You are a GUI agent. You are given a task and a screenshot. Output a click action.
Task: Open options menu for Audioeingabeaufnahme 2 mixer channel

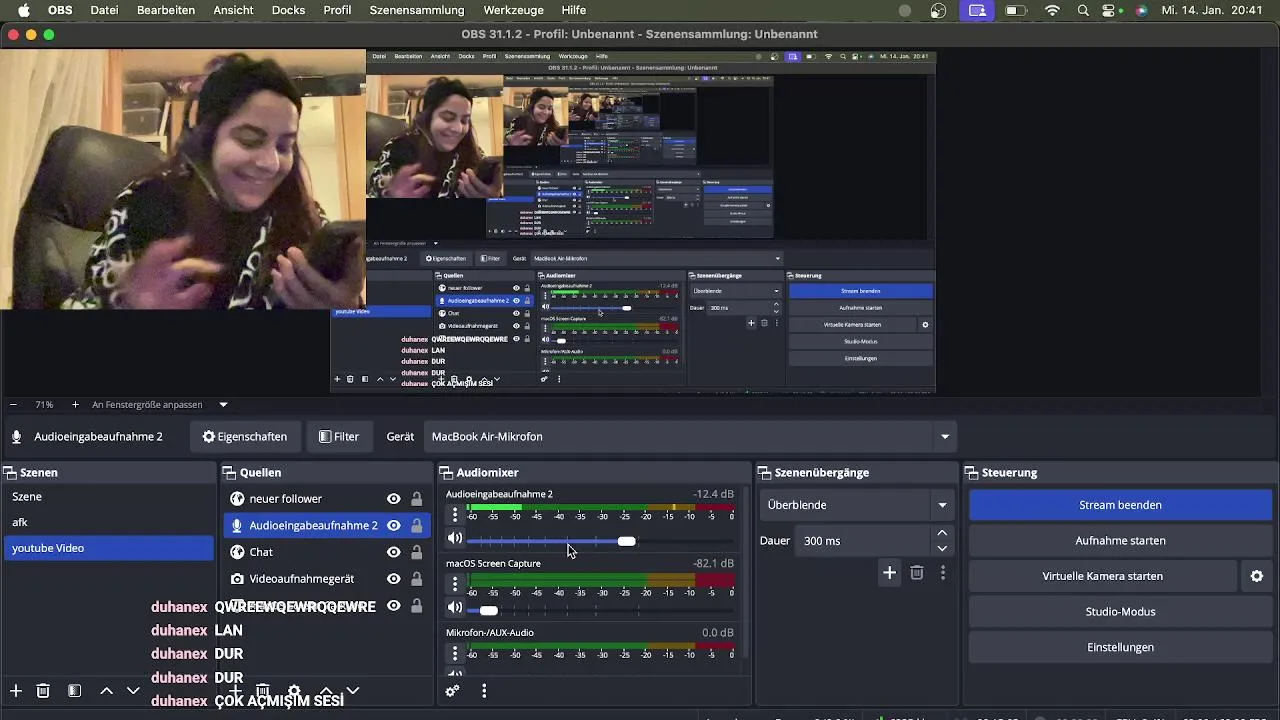coord(455,515)
